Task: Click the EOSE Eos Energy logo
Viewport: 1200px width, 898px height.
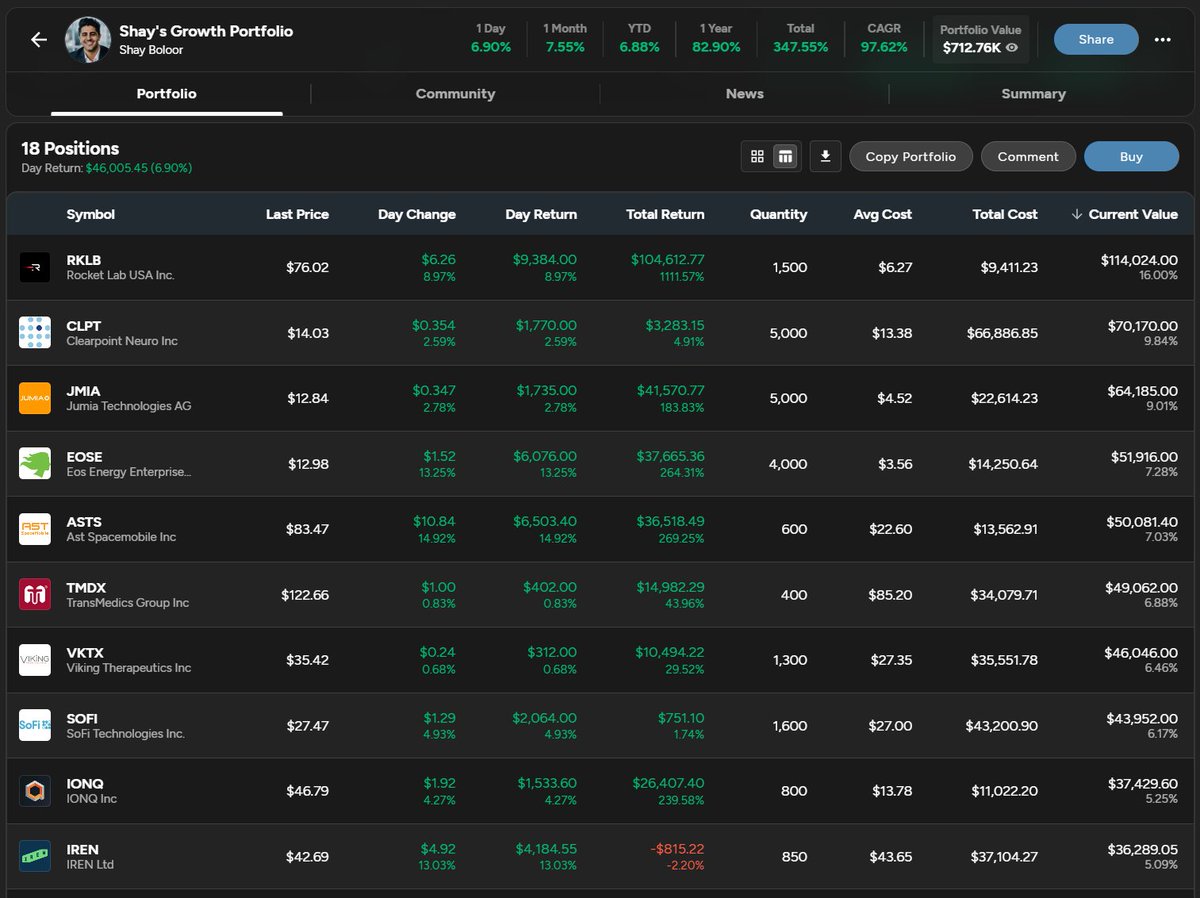Action: point(35,464)
